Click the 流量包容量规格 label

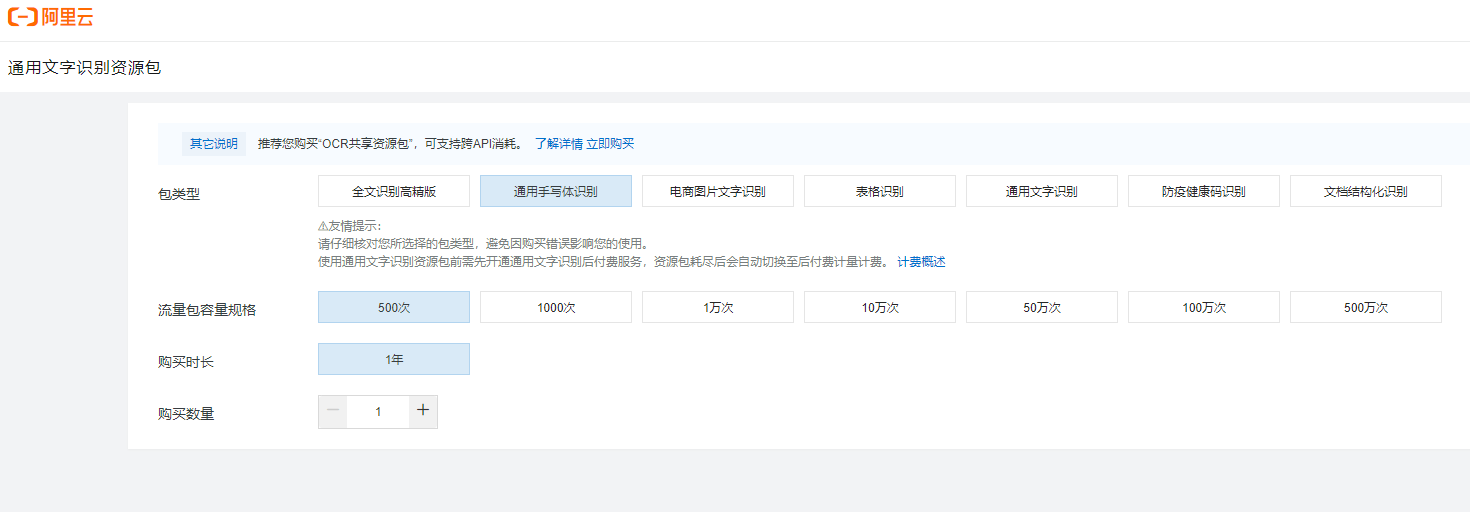207,310
